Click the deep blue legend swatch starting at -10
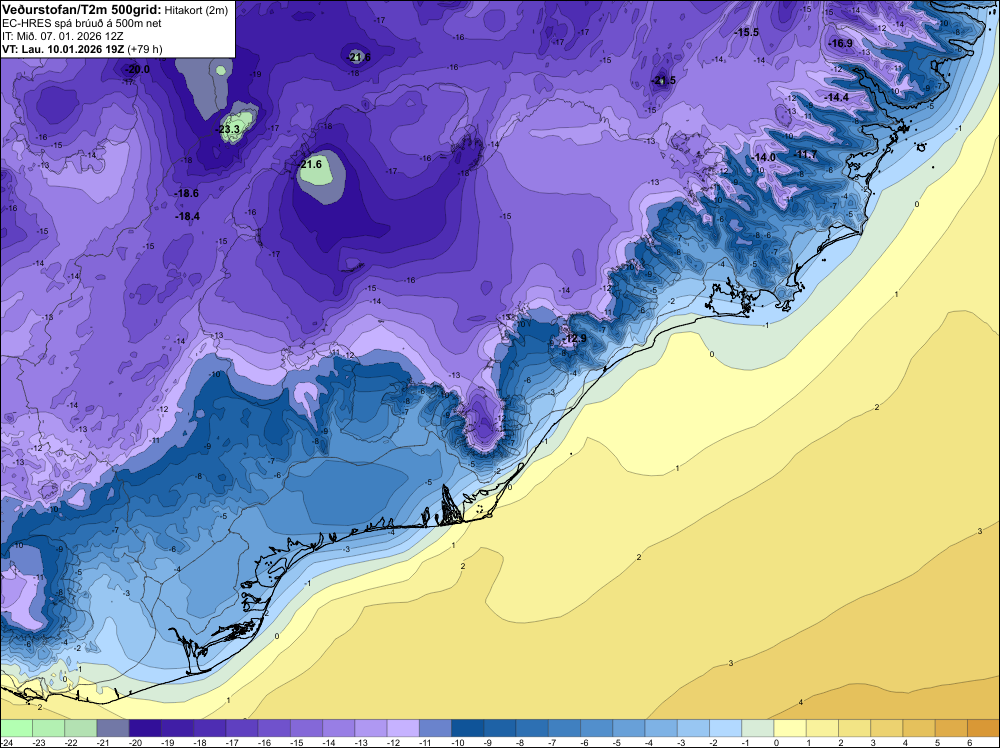 467,728
